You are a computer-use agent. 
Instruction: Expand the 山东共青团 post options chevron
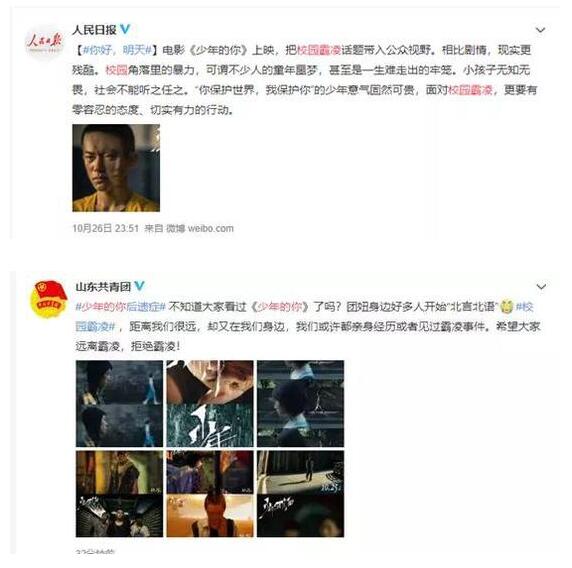point(541,287)
